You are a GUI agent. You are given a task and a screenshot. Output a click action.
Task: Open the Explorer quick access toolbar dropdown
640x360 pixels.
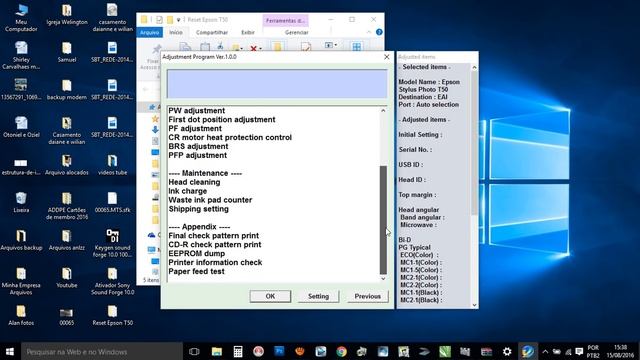pyautogui.click(x=178, y=20)
